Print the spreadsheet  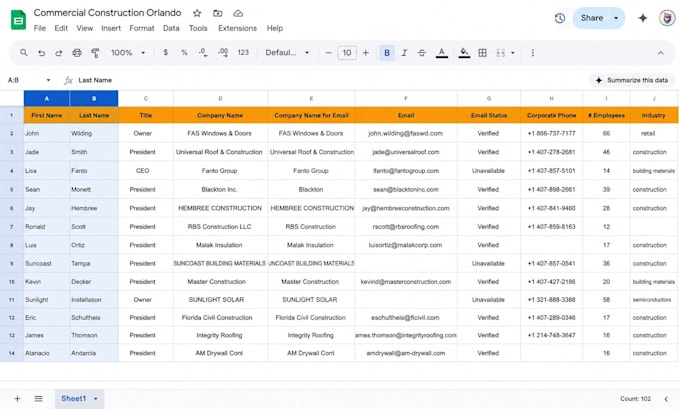coord(77,53)
